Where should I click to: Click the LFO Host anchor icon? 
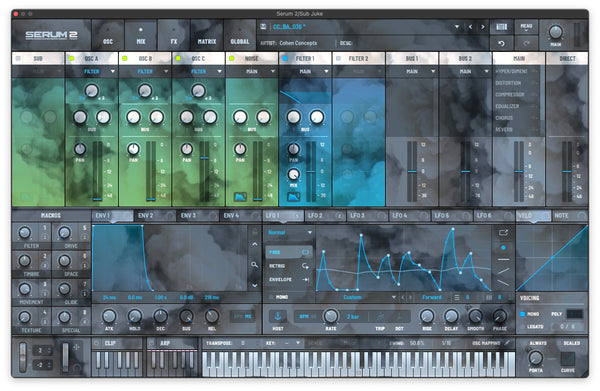pyautogui.click(x=278, y=316)
